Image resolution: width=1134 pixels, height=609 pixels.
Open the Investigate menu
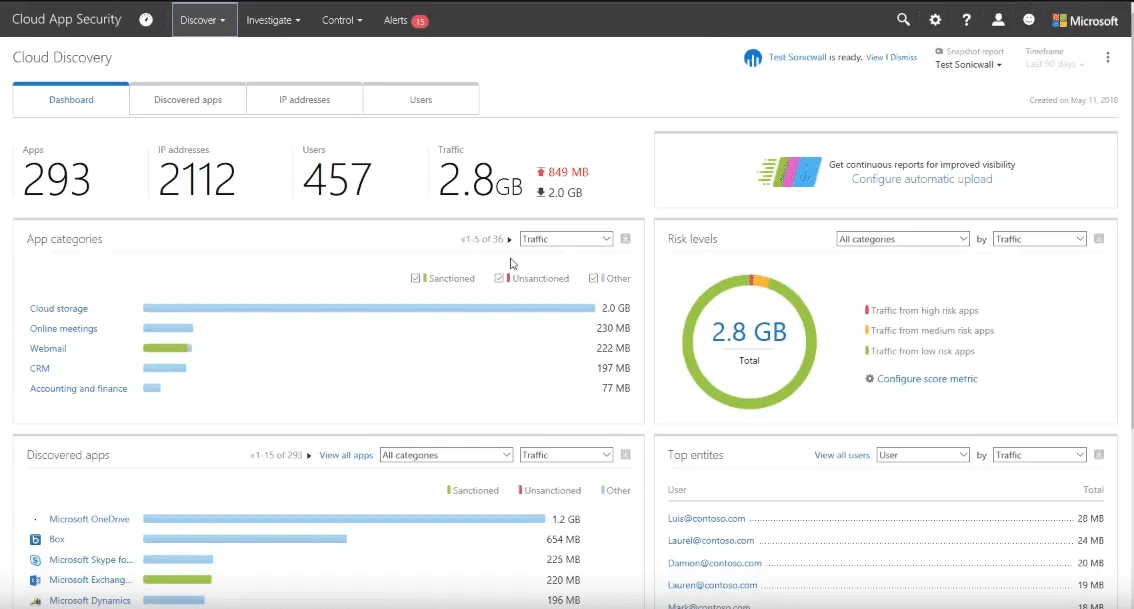click(273, 20)
